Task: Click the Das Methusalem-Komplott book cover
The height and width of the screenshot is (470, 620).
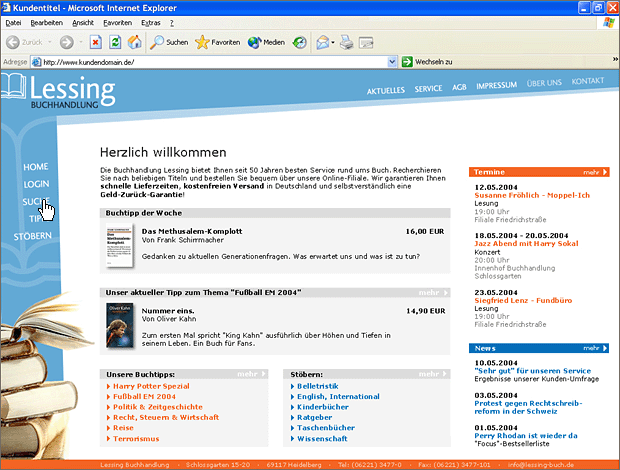Action: [119, 246]
